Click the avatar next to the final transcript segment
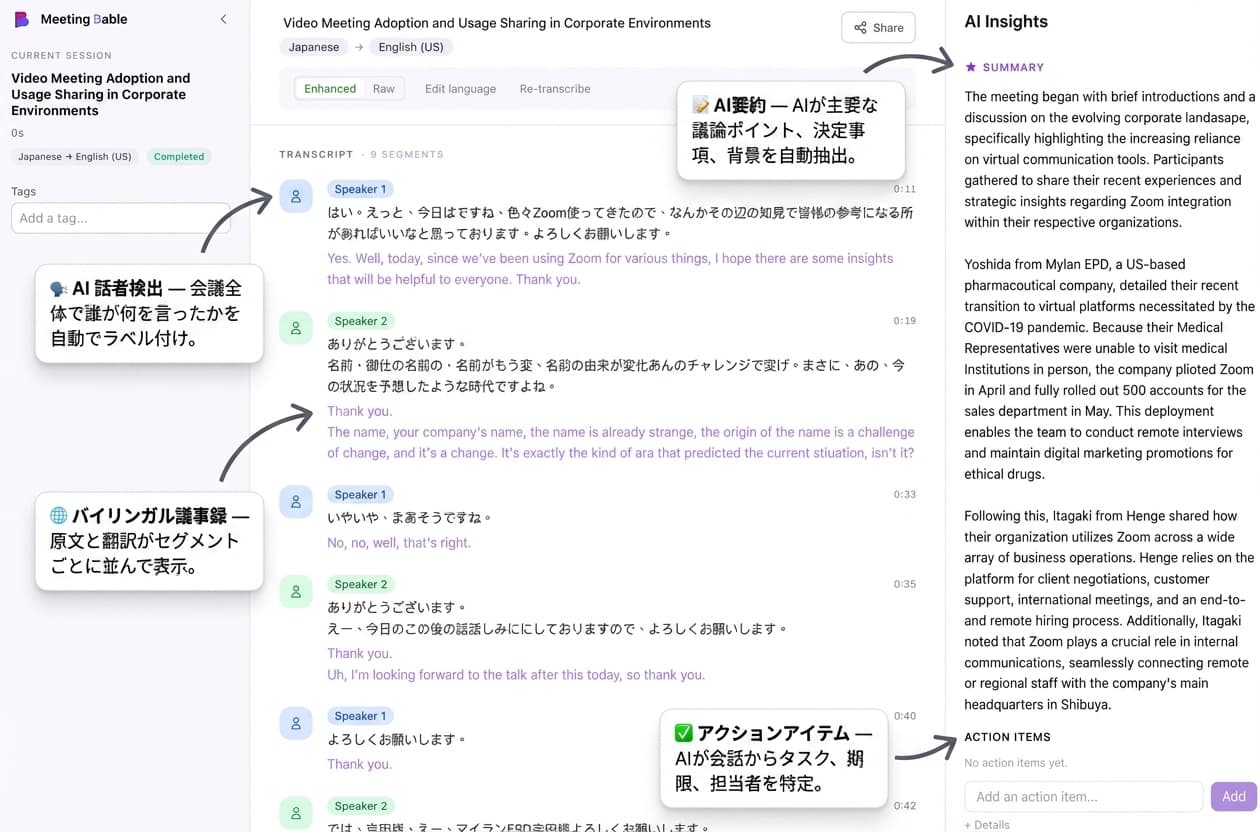The image size is (1260, 832). pos(296,814)
